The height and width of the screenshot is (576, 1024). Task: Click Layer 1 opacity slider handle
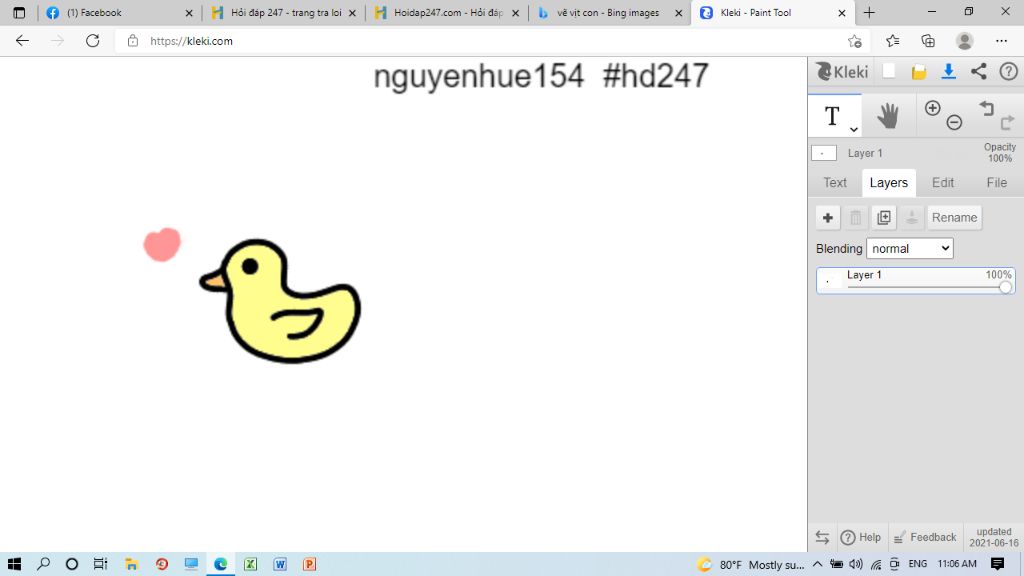[x=1005, y=287]
